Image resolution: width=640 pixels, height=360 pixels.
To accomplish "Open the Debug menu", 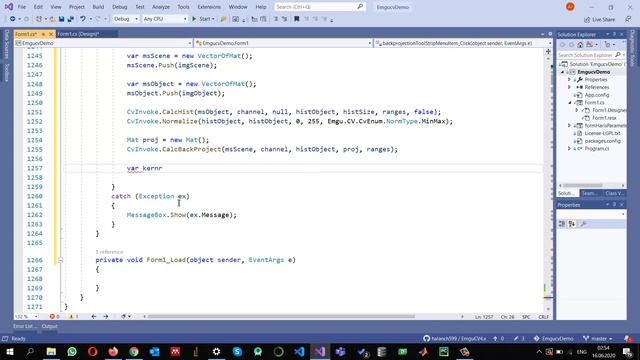I will pyautogui.click(x=120, y=7).
